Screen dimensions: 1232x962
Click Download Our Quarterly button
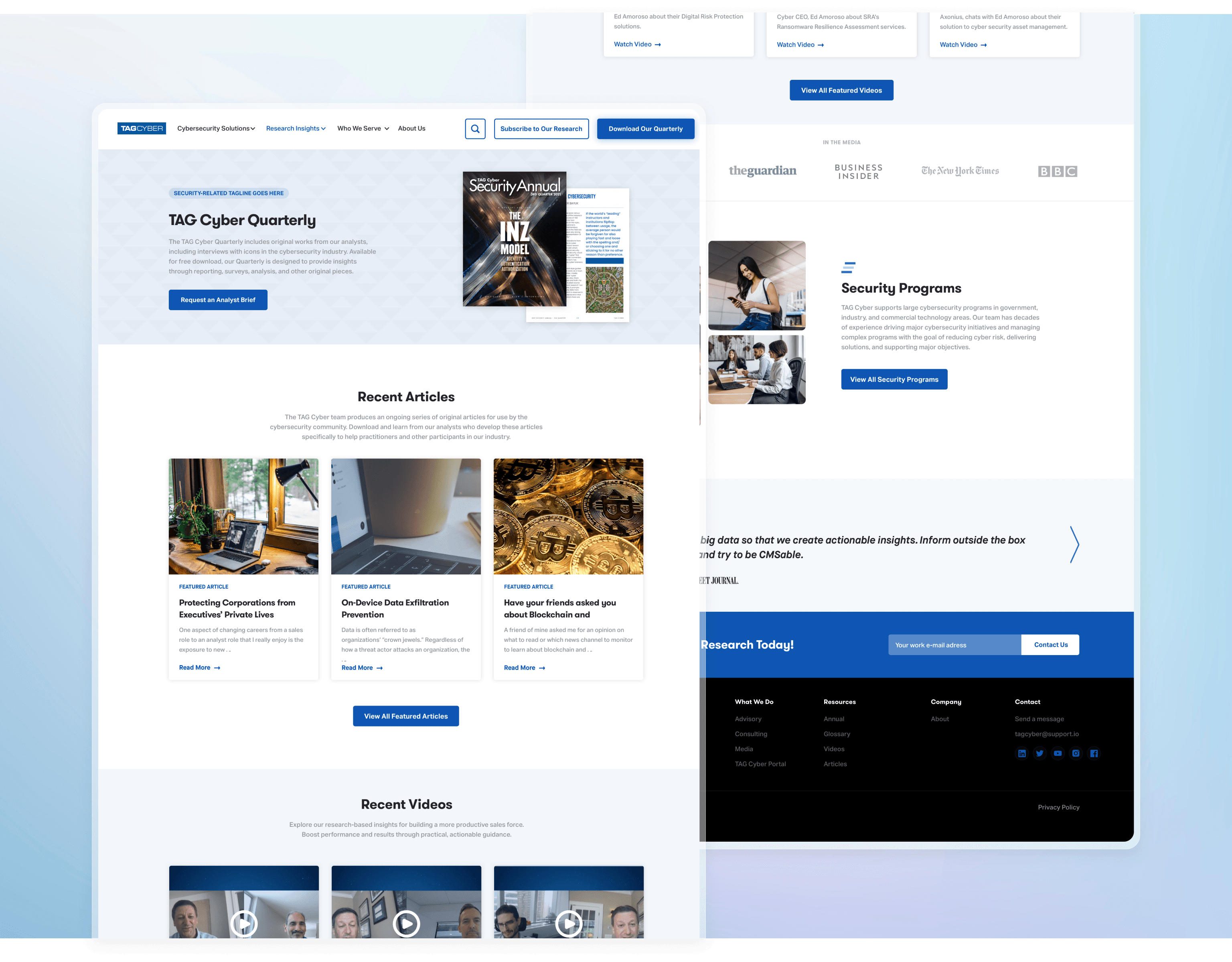(x=645, y=129)
